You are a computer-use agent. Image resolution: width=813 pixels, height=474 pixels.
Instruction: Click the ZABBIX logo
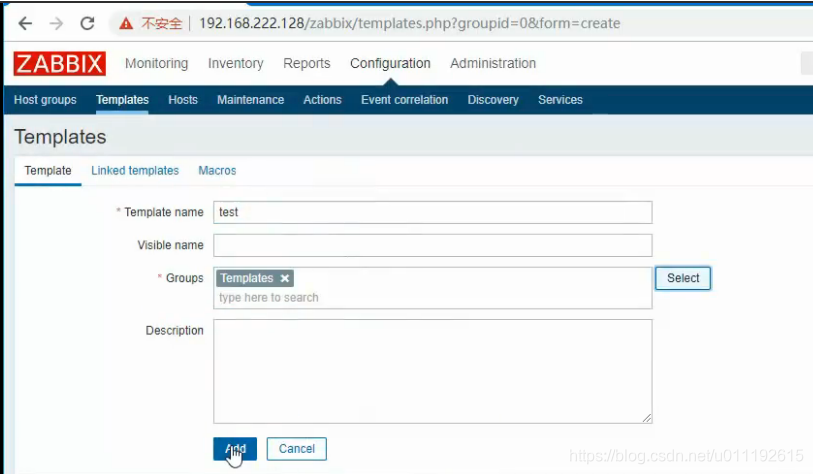tap(60, 64)
